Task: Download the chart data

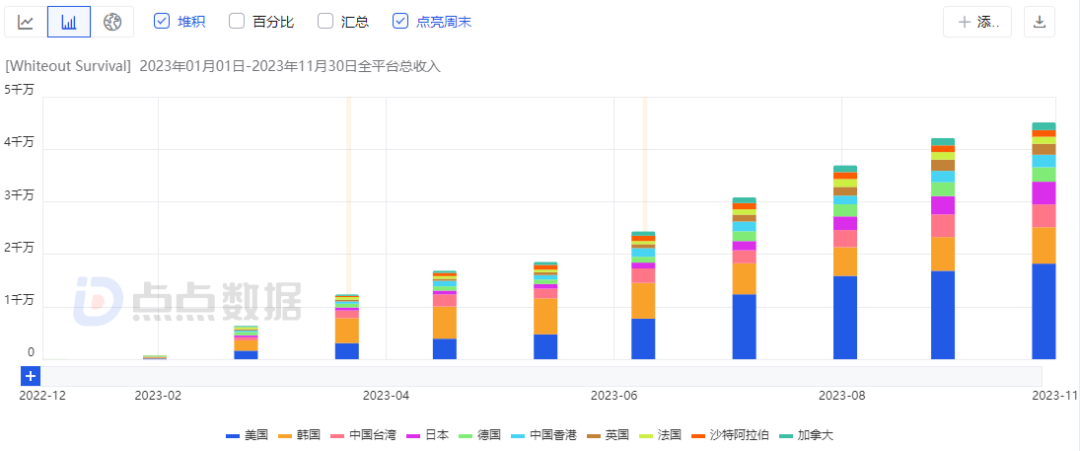Action: pyautogui.click(x=1039, y=22)
